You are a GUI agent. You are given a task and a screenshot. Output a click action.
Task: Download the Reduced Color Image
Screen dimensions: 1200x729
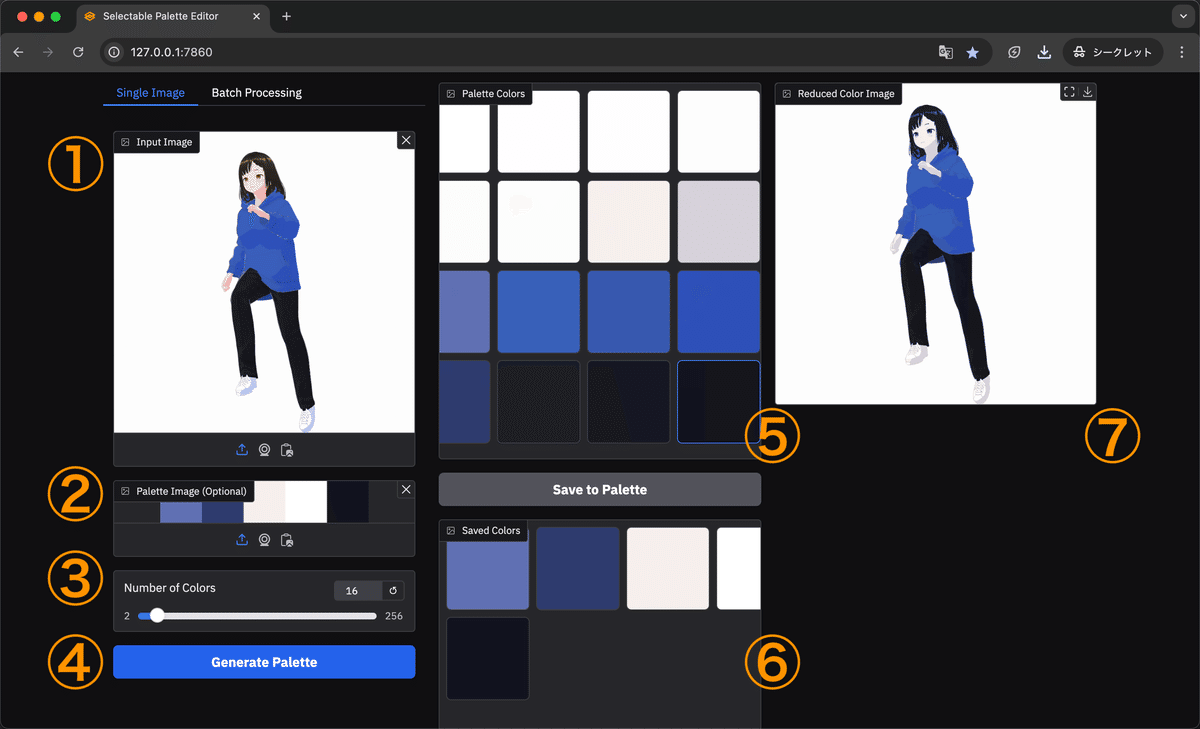pyautogui.click(x=1090, y=91)
